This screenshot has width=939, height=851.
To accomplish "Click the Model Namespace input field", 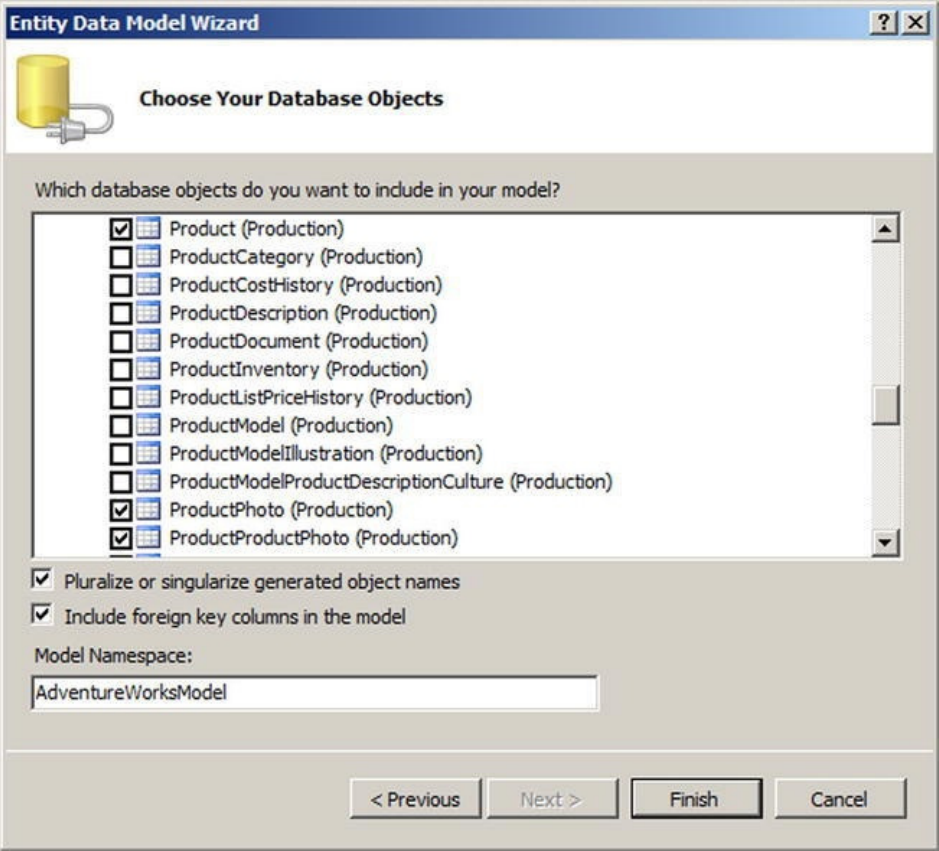I will click(x=315, y=693).
